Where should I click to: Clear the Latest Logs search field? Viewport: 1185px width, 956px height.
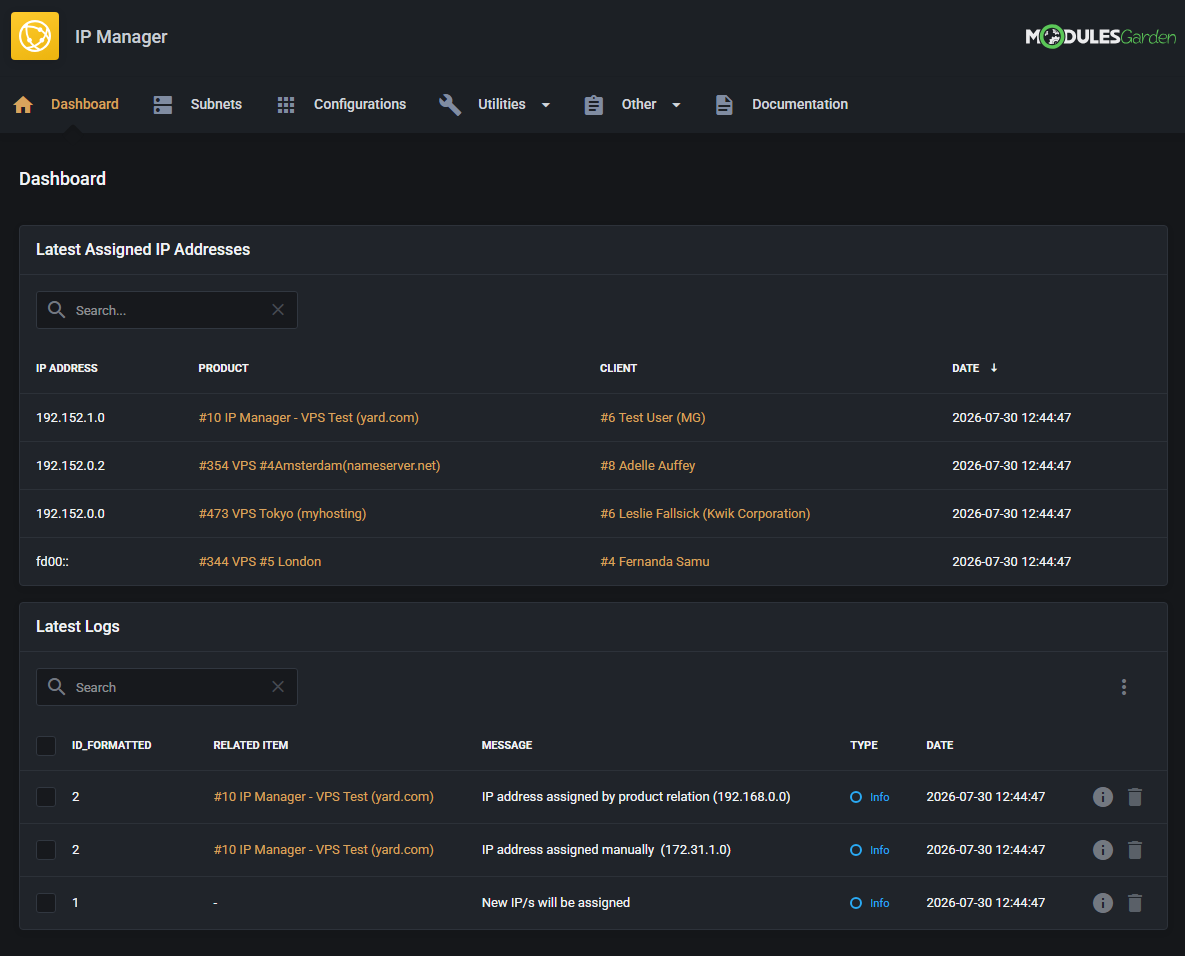pos(278,687)
